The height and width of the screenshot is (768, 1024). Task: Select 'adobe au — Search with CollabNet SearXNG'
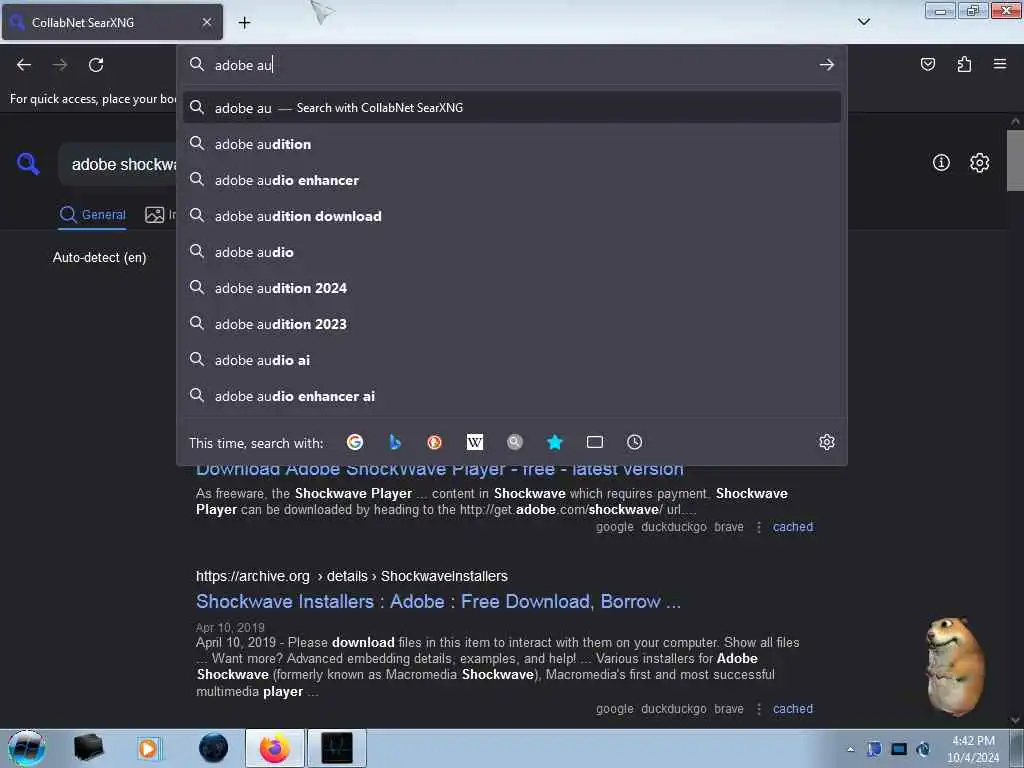click(x=512, y=108)
